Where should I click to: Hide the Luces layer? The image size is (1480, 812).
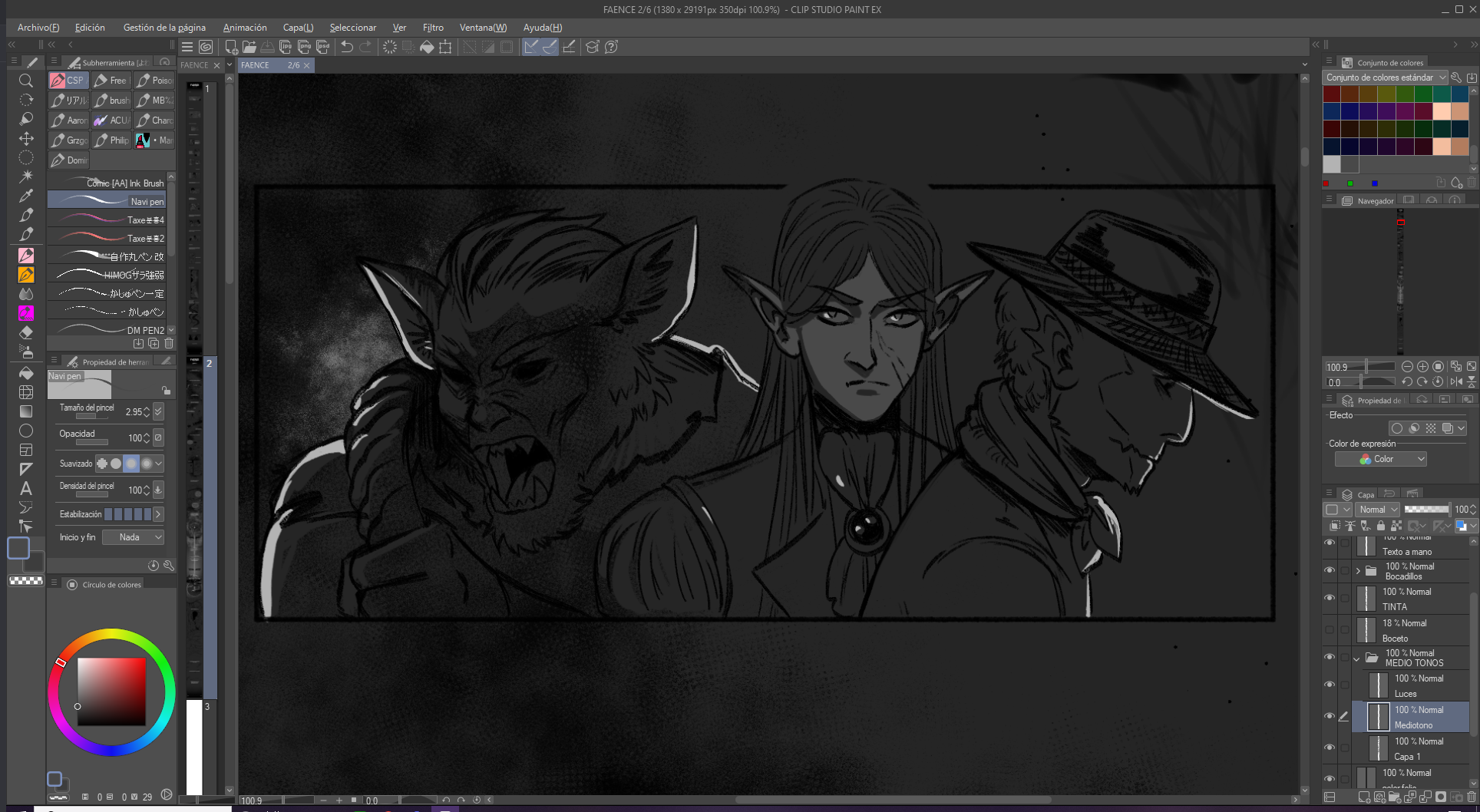(x=1330, y=685)
